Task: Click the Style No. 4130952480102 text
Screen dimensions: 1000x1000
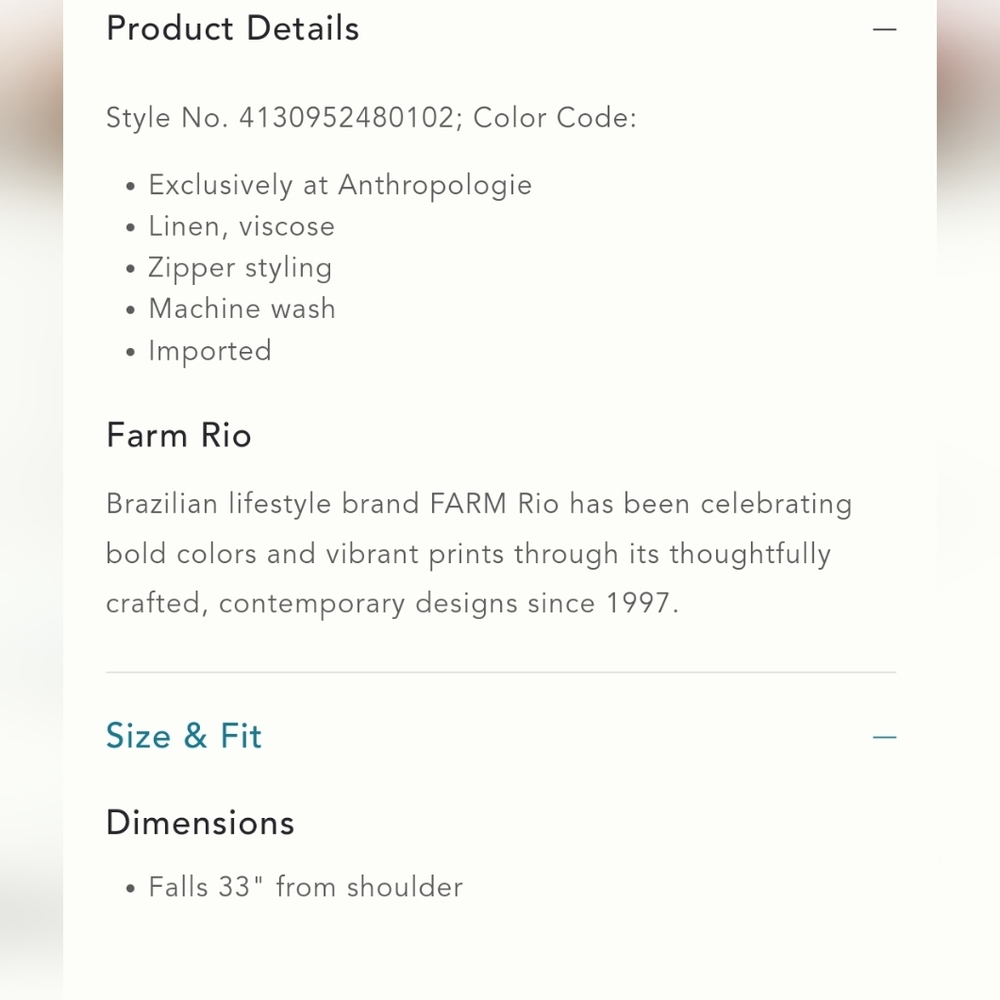Action: point(280,118)
